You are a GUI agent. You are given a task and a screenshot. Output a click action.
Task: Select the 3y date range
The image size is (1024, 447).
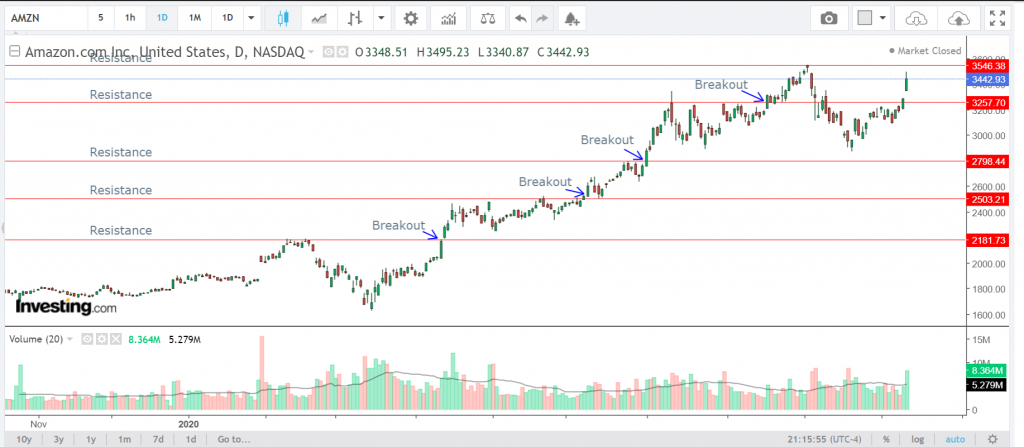pos(59,439)
